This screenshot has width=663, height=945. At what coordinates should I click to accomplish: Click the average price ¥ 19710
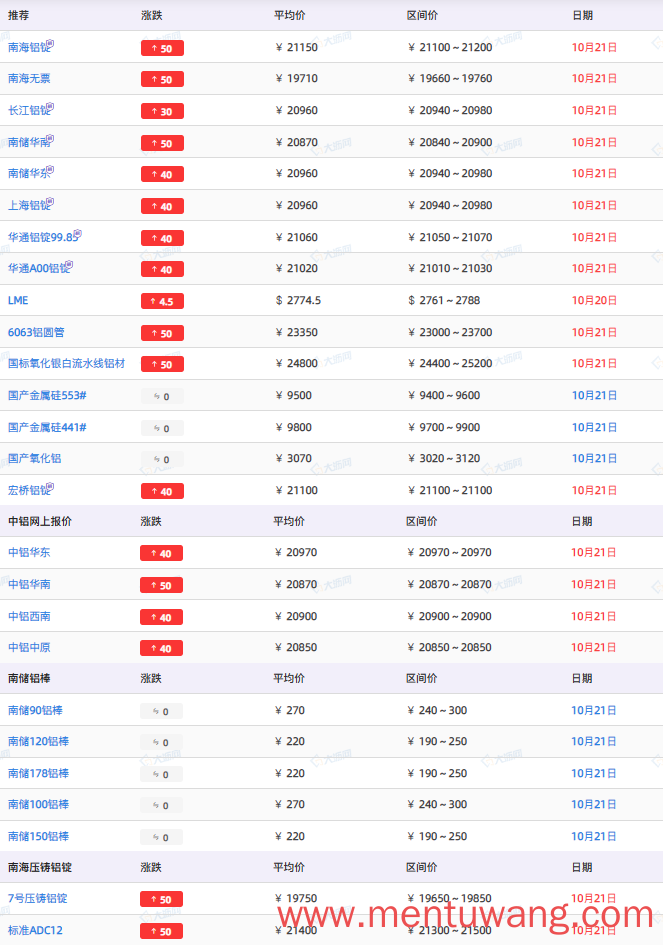tap(297, 78)
